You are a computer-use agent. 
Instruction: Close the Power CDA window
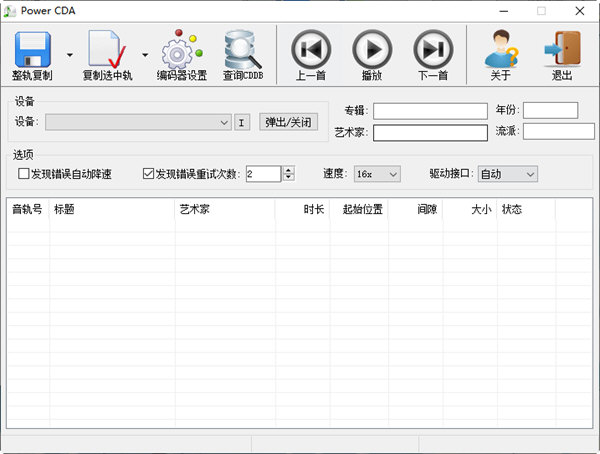coord(580,11)
